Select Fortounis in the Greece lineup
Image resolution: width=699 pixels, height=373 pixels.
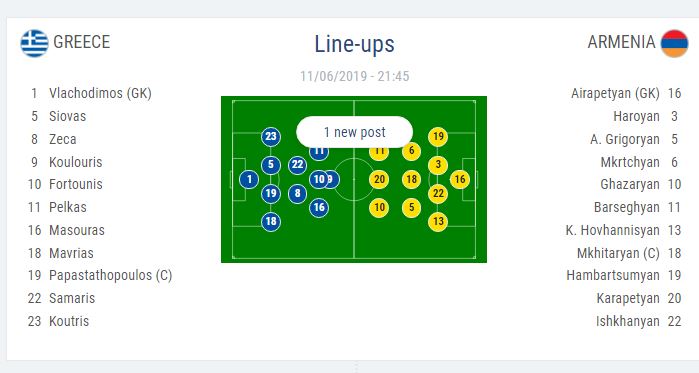pos(76,184)
